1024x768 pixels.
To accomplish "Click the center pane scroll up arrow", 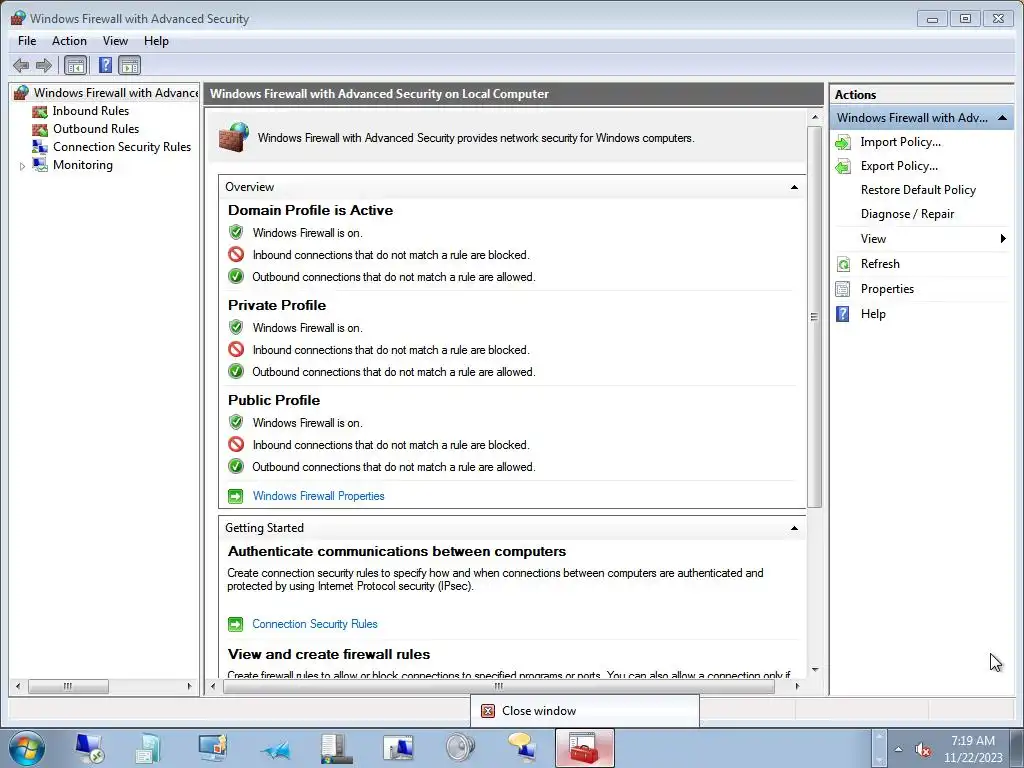I will click(x=814, y=117).
